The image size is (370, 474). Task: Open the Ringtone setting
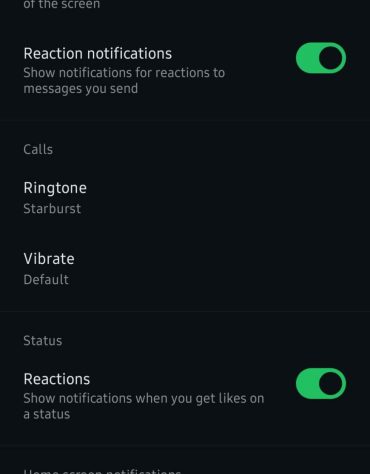coord(185,198)
